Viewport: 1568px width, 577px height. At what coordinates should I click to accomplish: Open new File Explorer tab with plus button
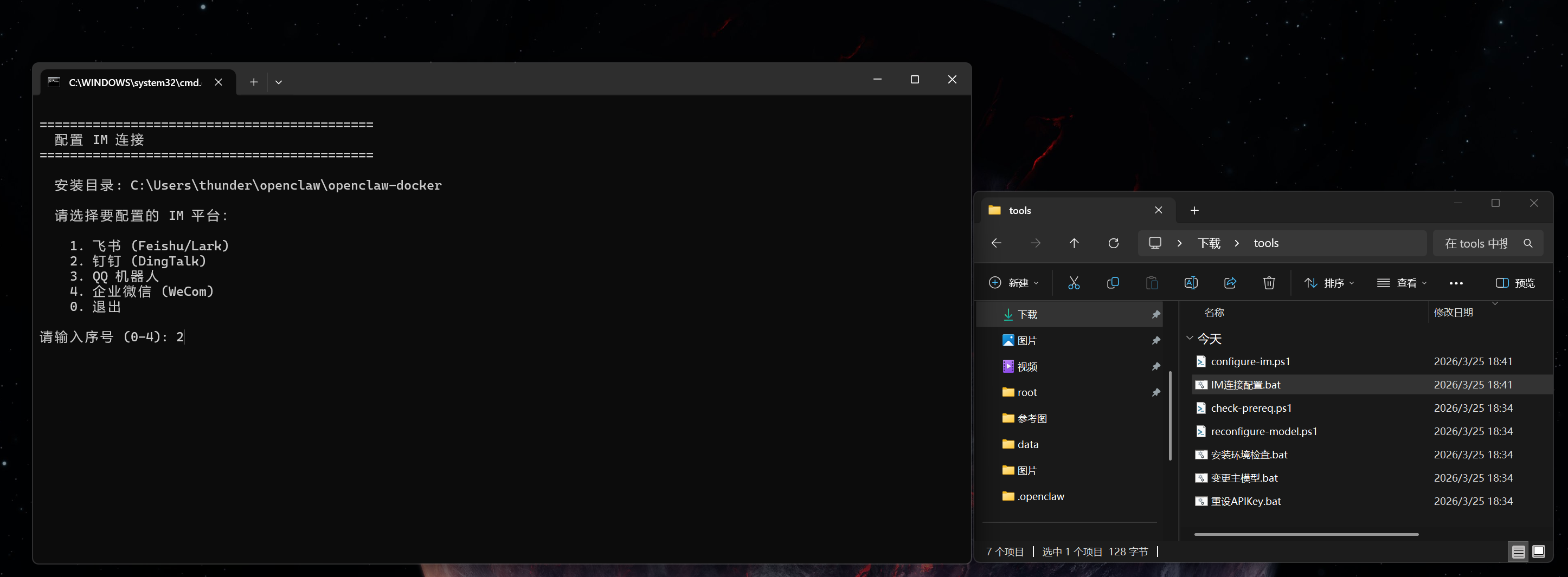[1194, 210]
